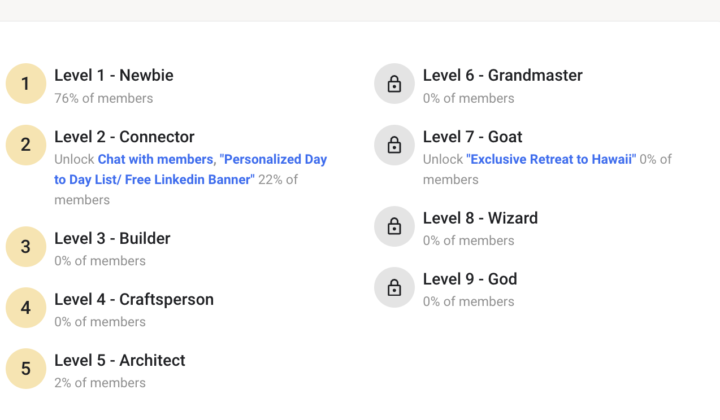Image resolution: width=720 pixels, height=420 pixels.
Task: Click the Level 4 number badge
Action: [x=26, y=308]
